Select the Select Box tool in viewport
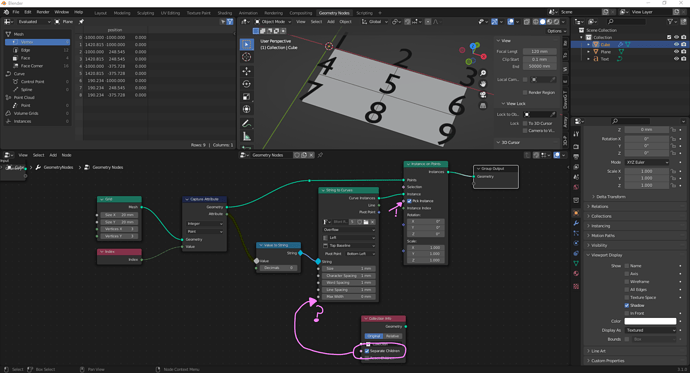690x373 pixels. coord(246,44)
